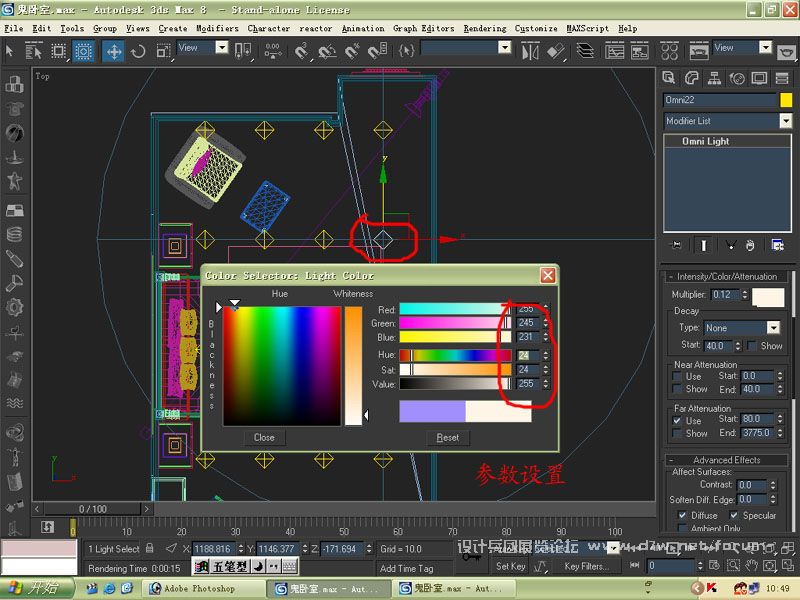Screen dimensions: 800x600
Task: Uncheck the Specular checkbox
Action: (734, 515)
